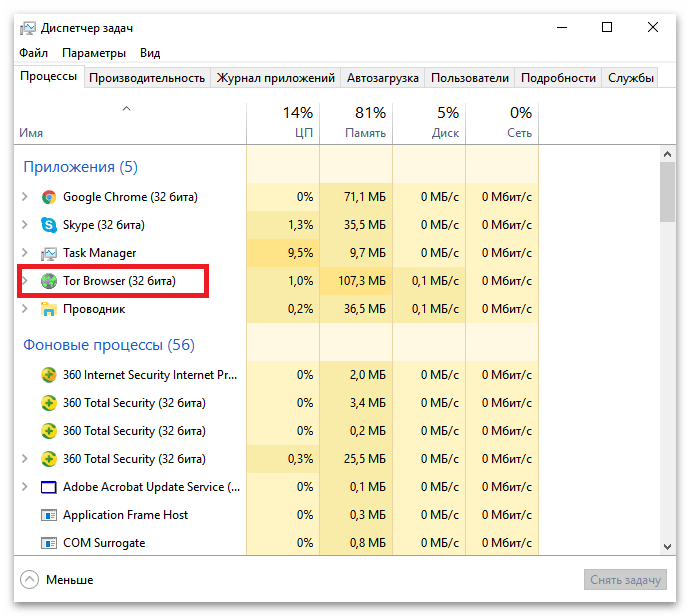The height and width of the screenshot is (616, 690).
Task: Click the Task Manager process icon
Action: click(x=49, y=253)
